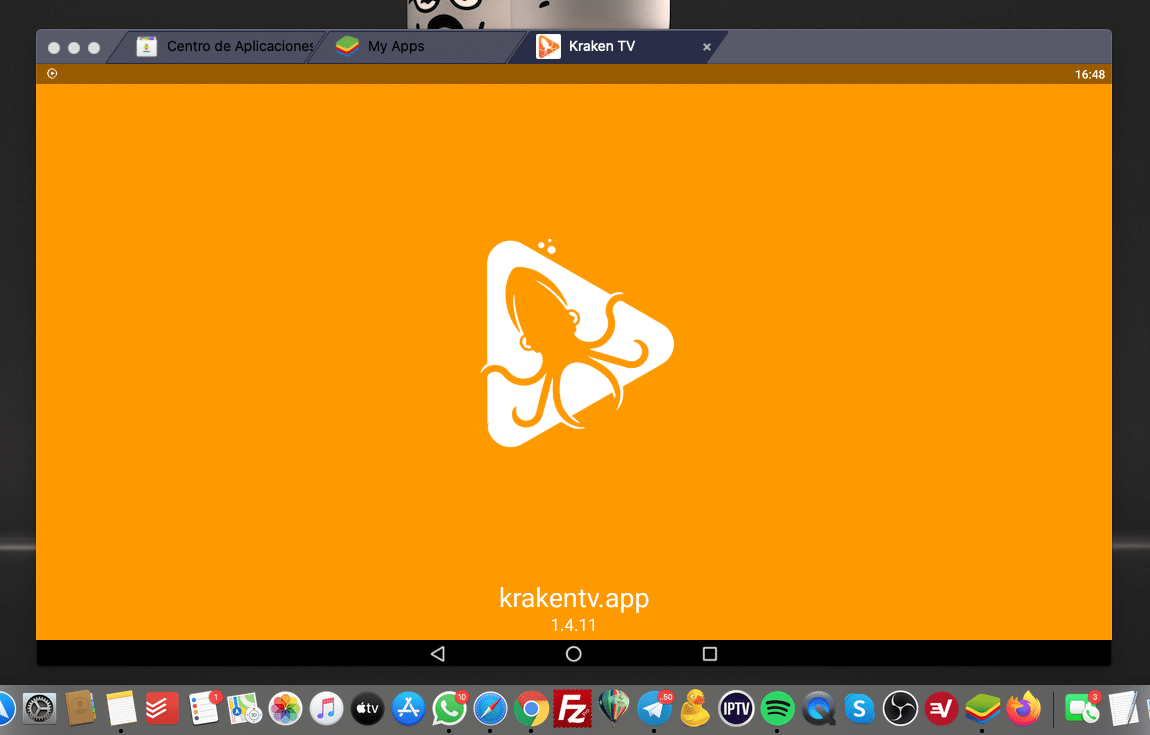The height and width of the screenshot is (735, 1150).
Task: Open ExpressVPN in the dock
Action: pyautogui.click(x=941, y=709)
